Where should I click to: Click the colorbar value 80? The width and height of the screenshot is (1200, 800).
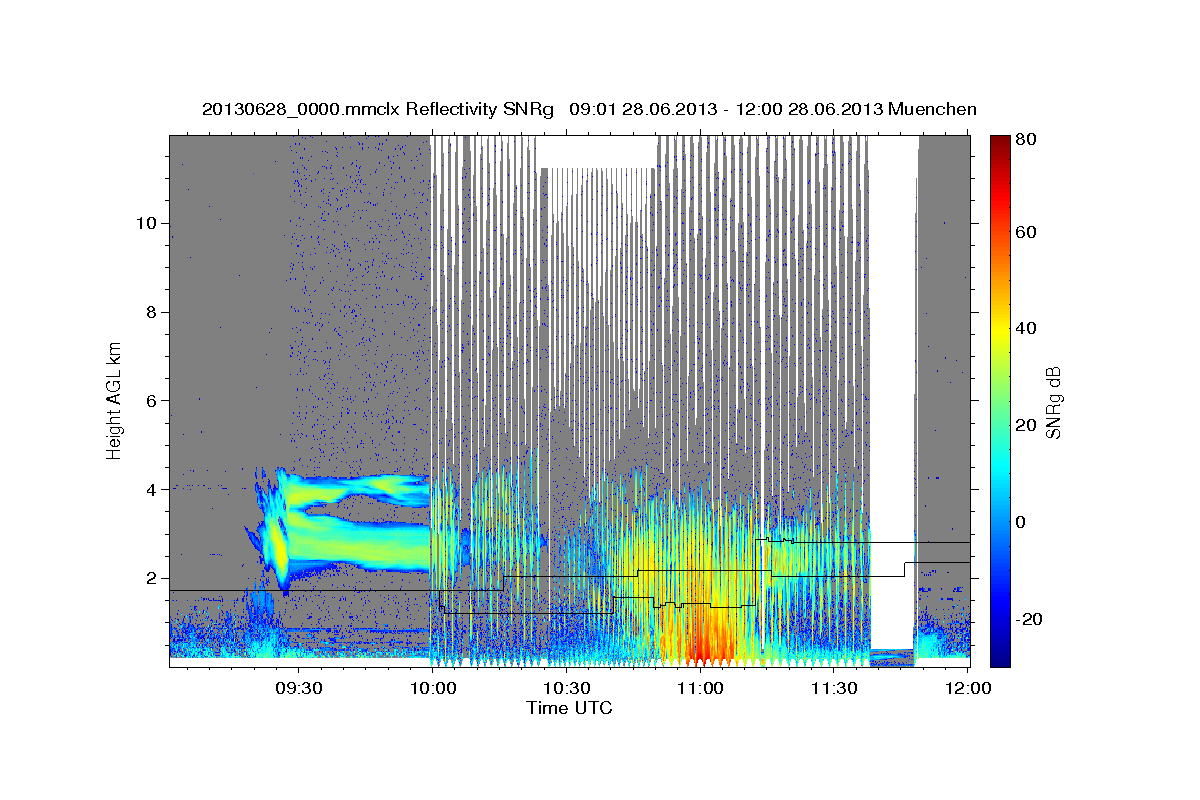tap(1025, 140)
